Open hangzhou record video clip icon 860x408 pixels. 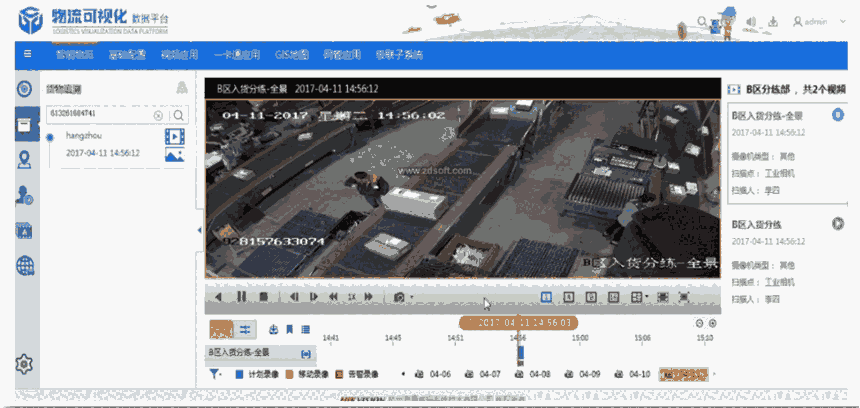pos(174,135)
